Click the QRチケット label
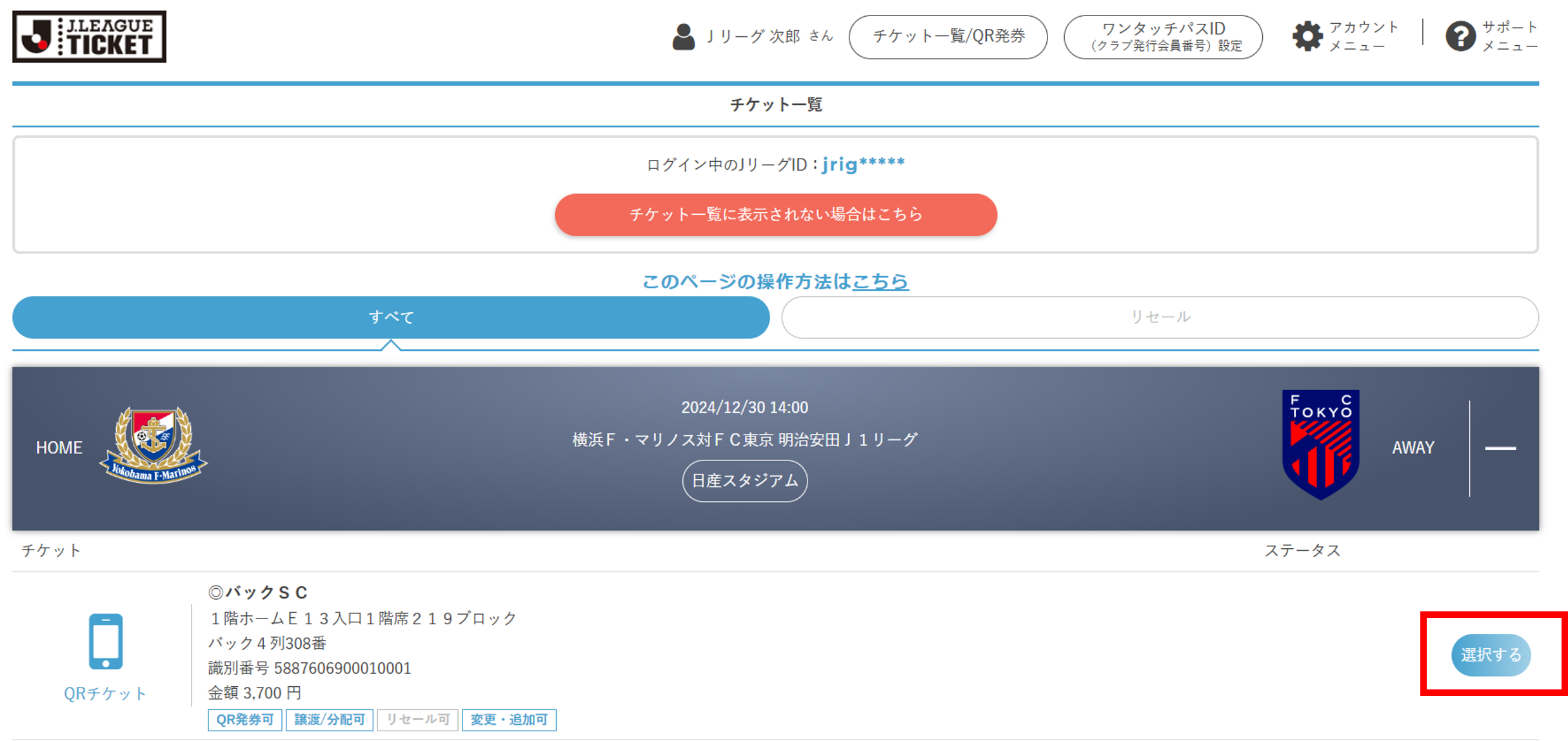This screenshot has height=741, width=1568. point(105,693)
